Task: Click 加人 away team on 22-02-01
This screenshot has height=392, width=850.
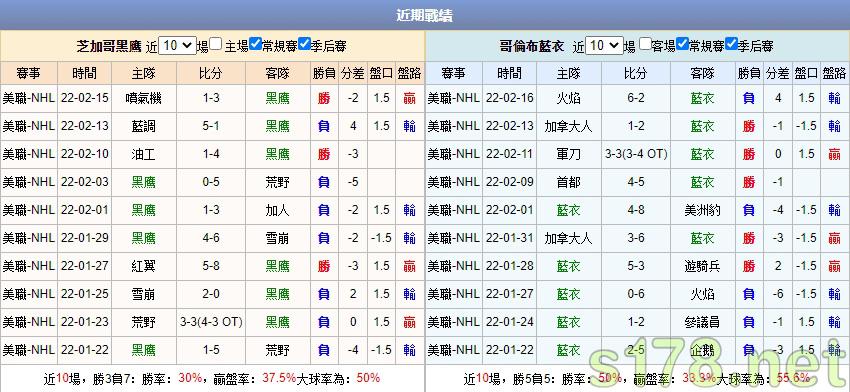Action: click(x=278, y=210)
